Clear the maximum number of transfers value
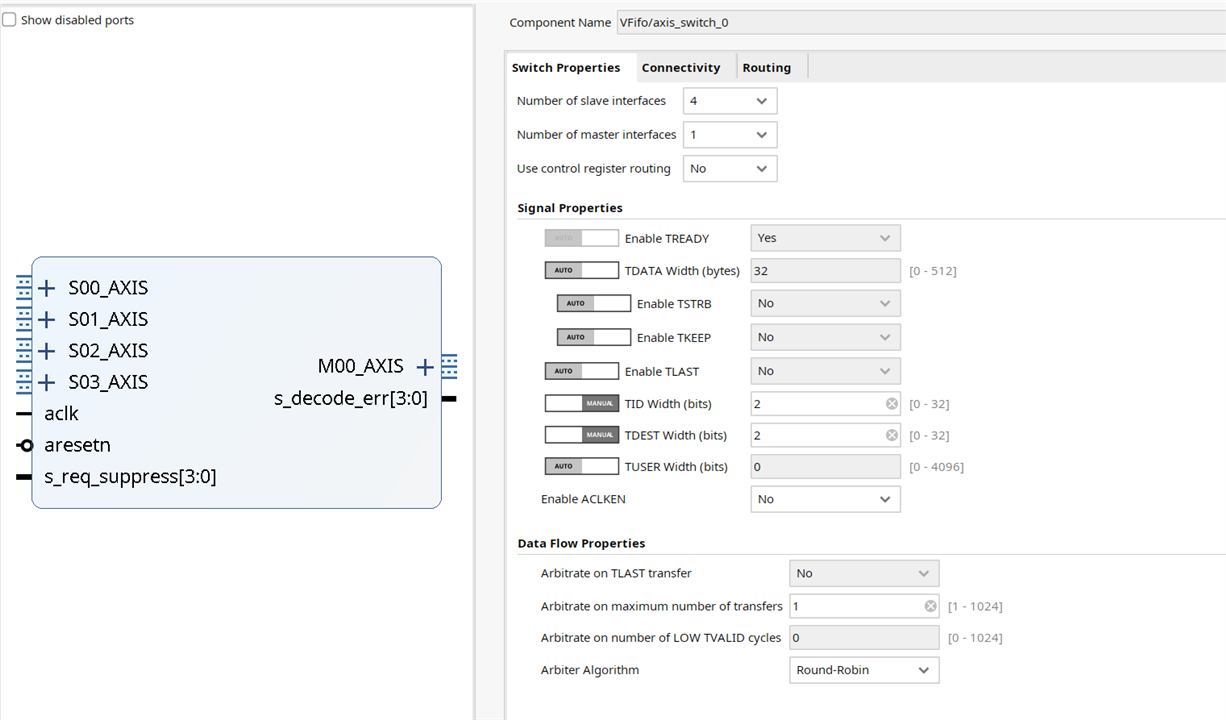 click(930, 606)
